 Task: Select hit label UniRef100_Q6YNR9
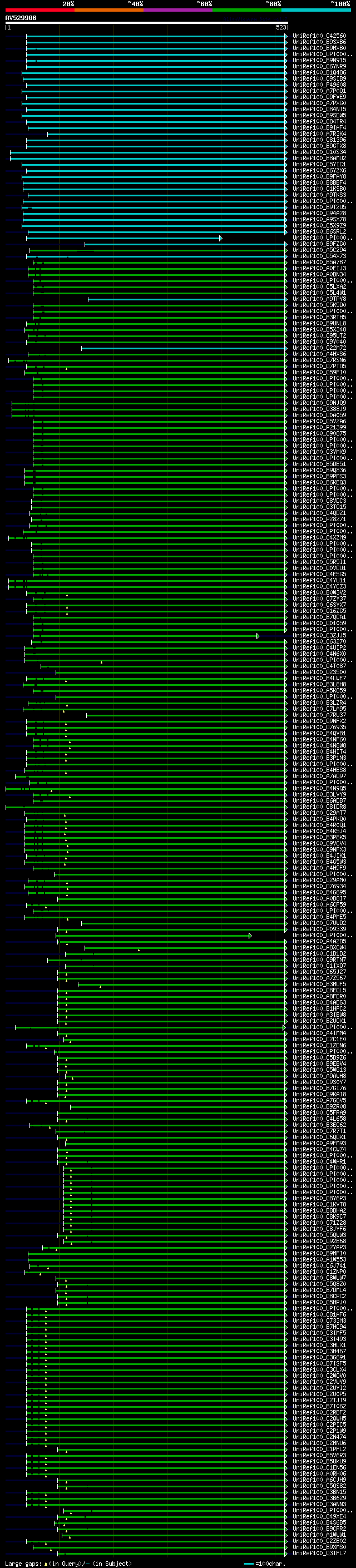coord(319,66)
